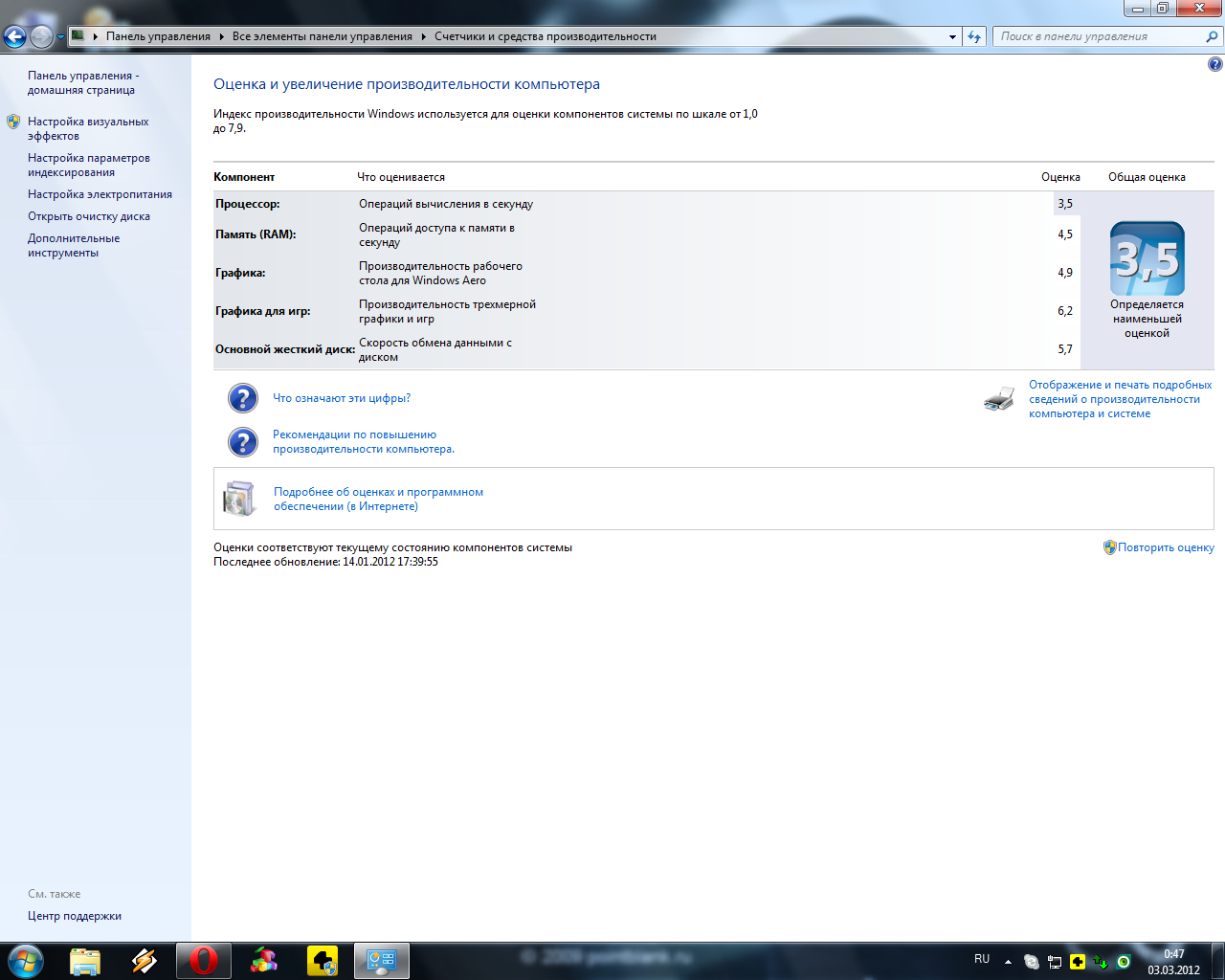Click the grey sync tray icon

(x=1032, y=962)
